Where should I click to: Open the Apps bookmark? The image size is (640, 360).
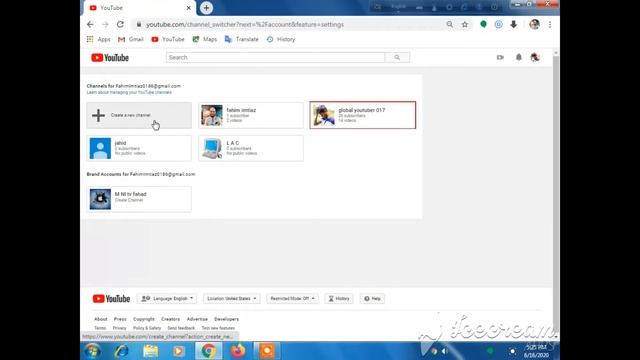(x=98, y=39)
